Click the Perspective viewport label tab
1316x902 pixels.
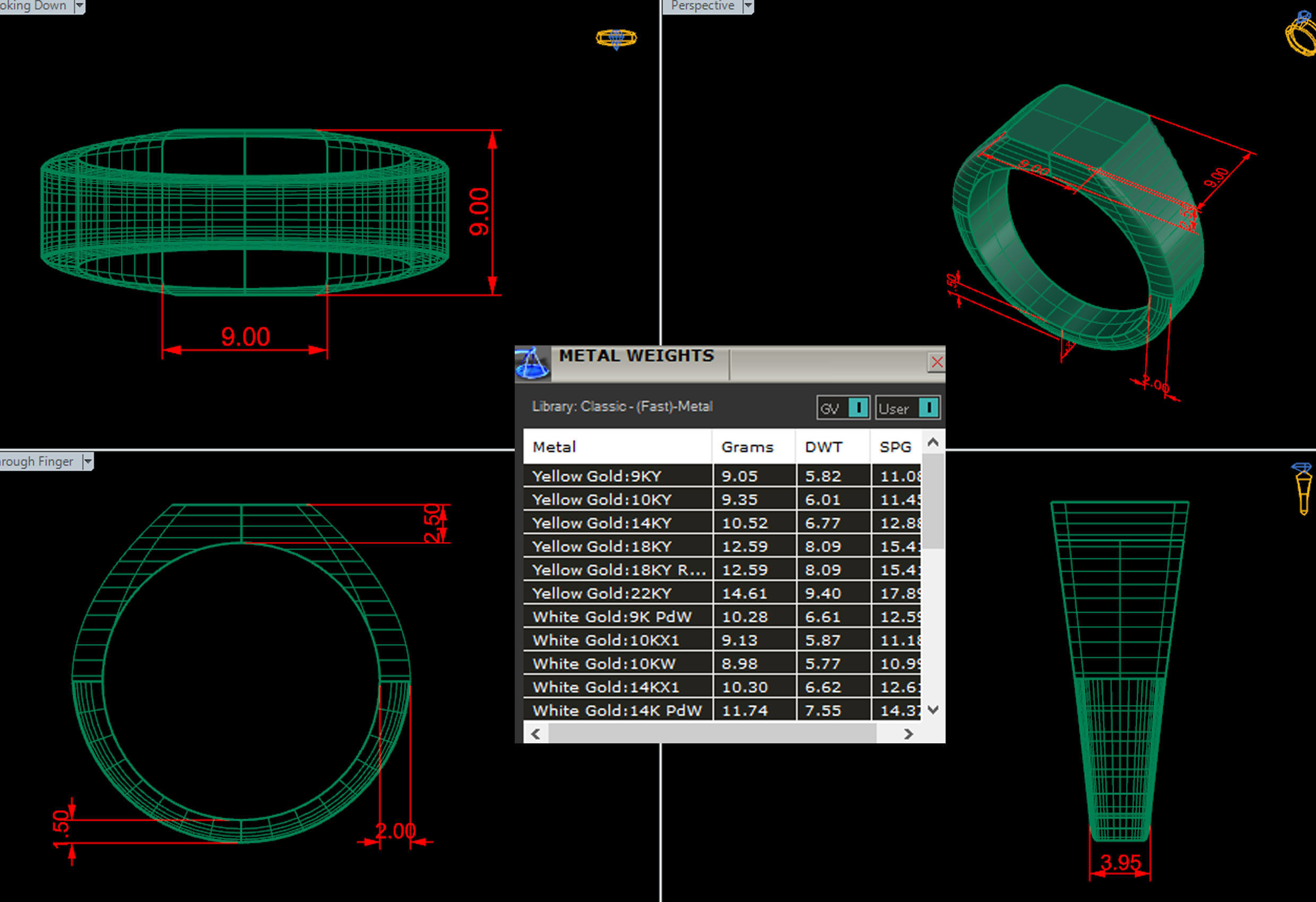[702, 6]
